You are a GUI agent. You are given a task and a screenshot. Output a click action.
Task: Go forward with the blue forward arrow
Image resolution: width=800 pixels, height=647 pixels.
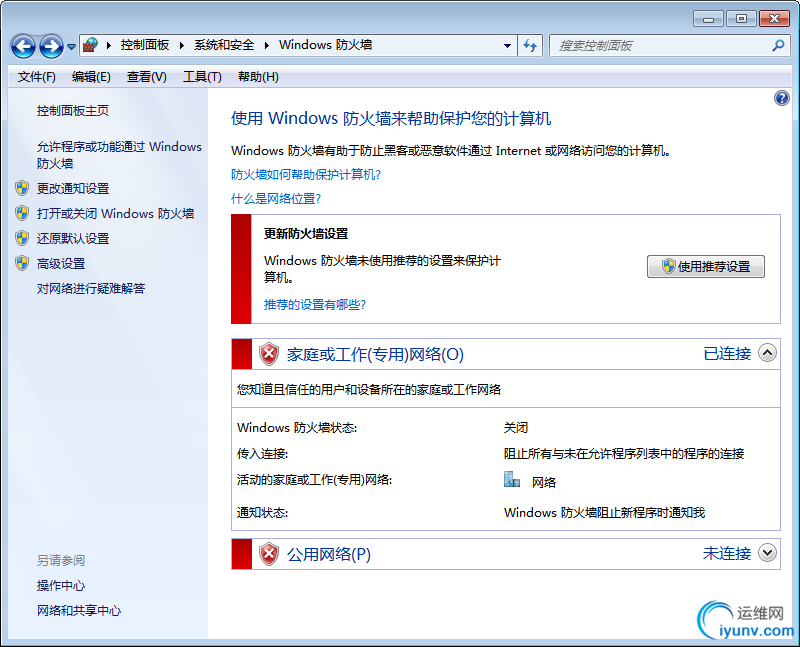click(x=51, y=46)
